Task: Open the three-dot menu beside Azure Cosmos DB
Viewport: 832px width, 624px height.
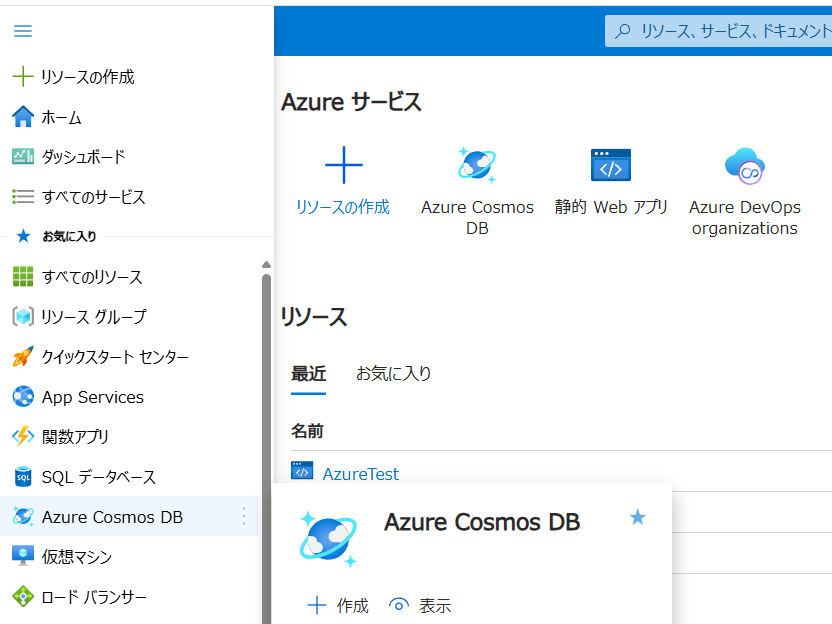Action: pyautogui.click(x=244, y=516)
